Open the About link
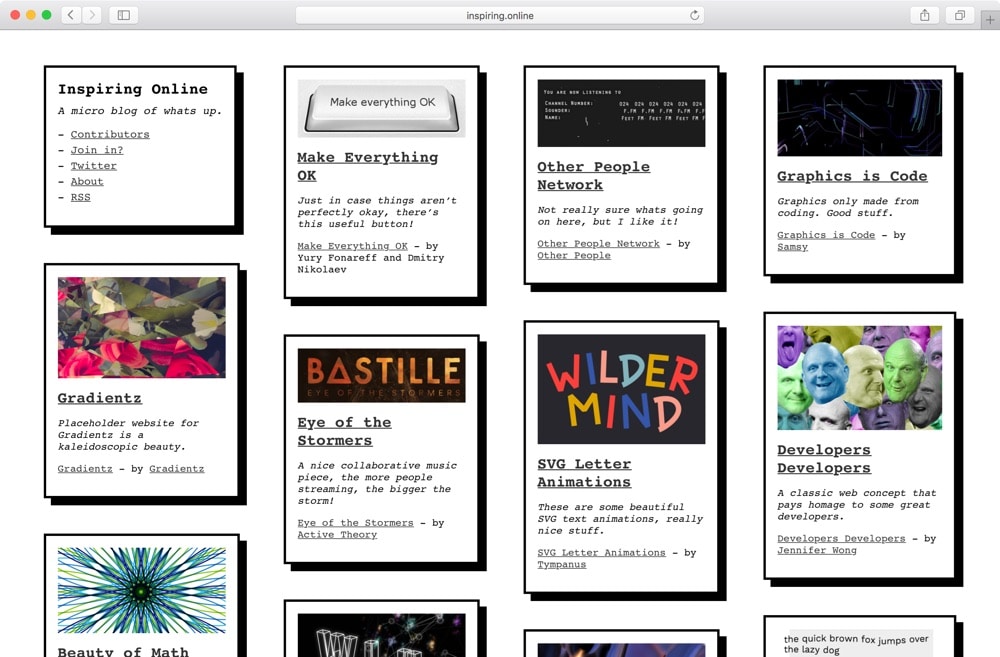Screen dimensions: 1000x657 (x=87, y=181)
